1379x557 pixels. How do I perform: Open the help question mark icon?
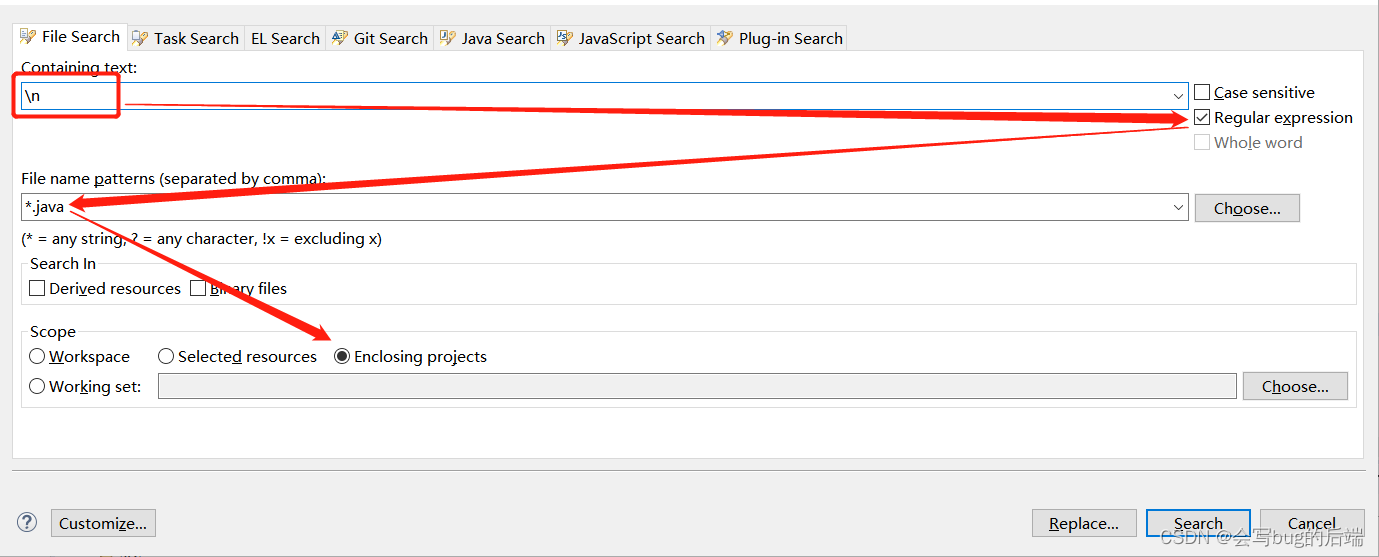[x=27, y=522]
